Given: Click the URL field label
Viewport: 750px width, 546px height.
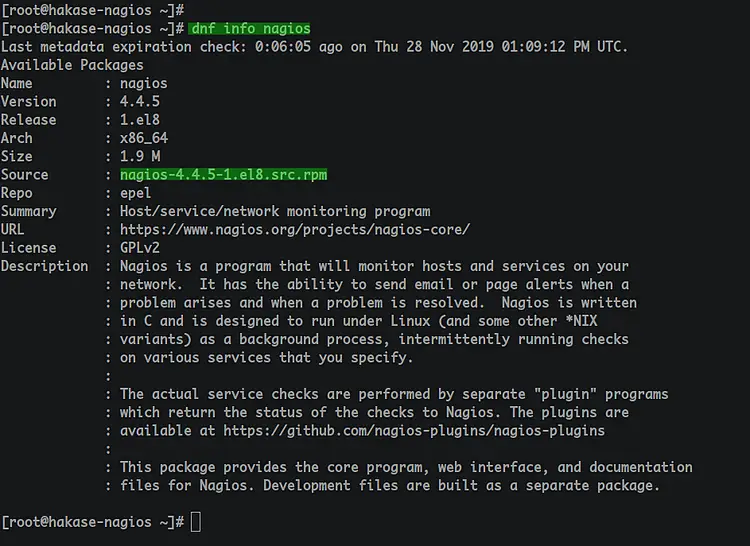Looking at the screenshot, I should 12,229.
